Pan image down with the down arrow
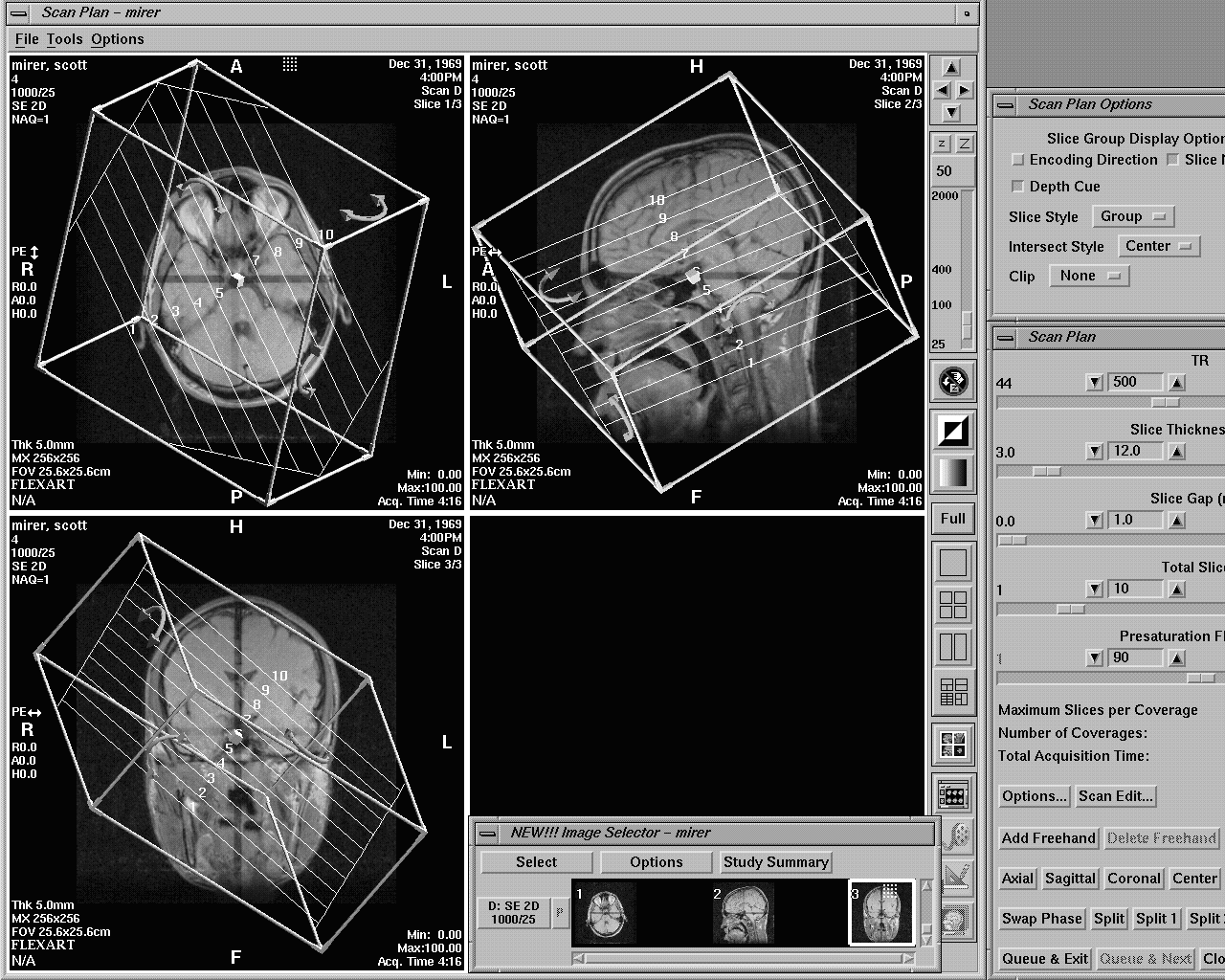The height and width of the screenshot is (980, 1225). [951, 112]
